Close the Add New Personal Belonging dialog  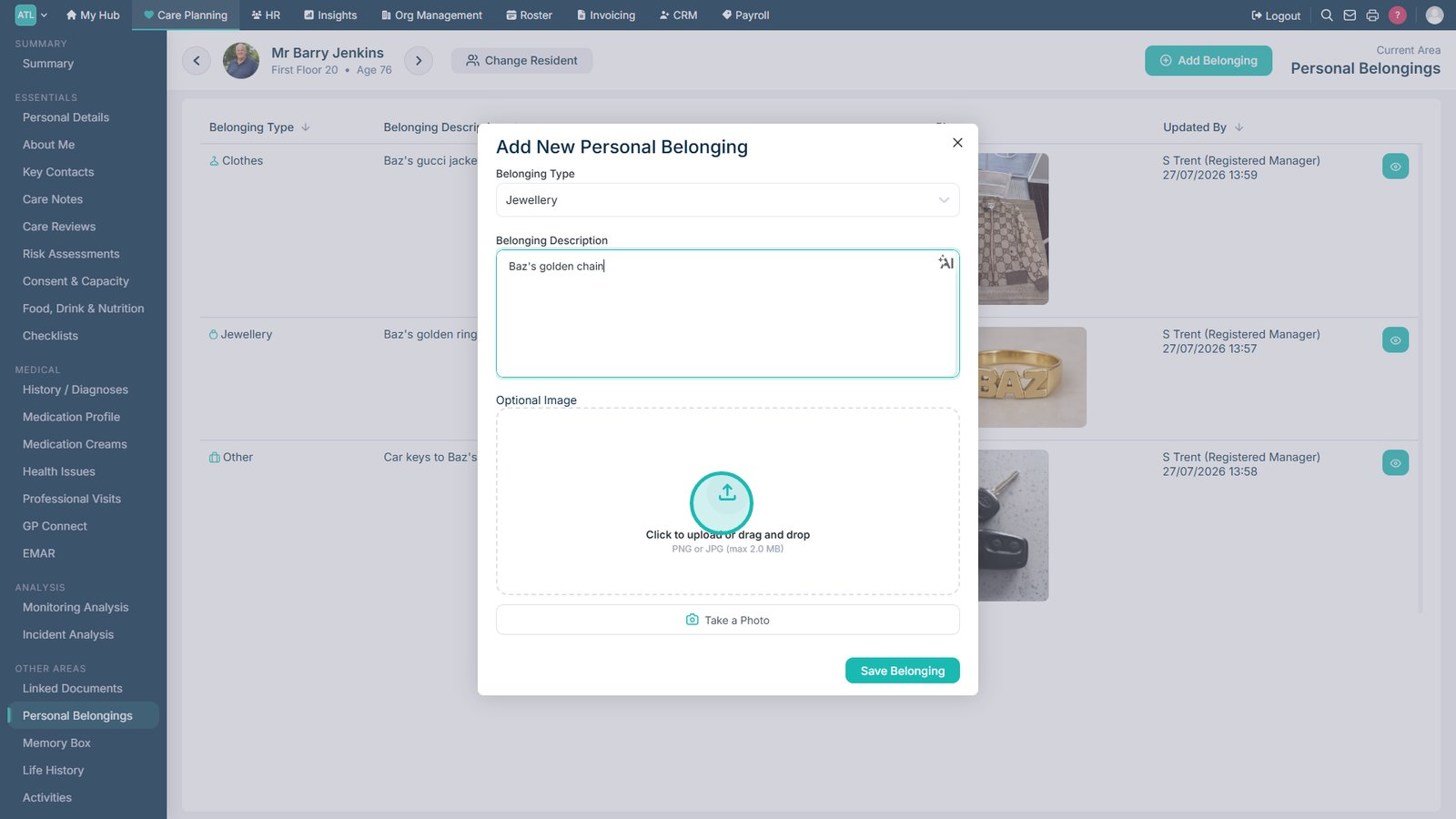coord(957,143)
